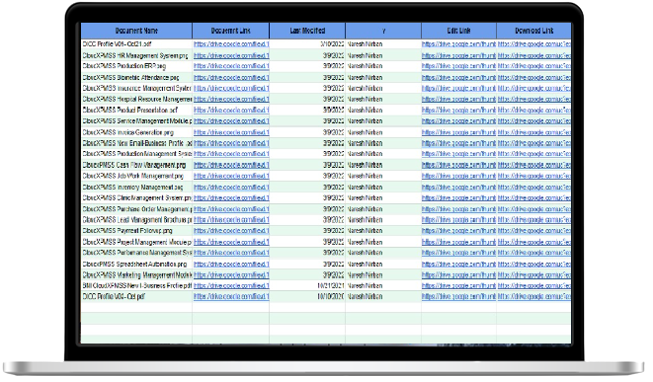Open document link for Hospital Resource Management row

point(231,99)
